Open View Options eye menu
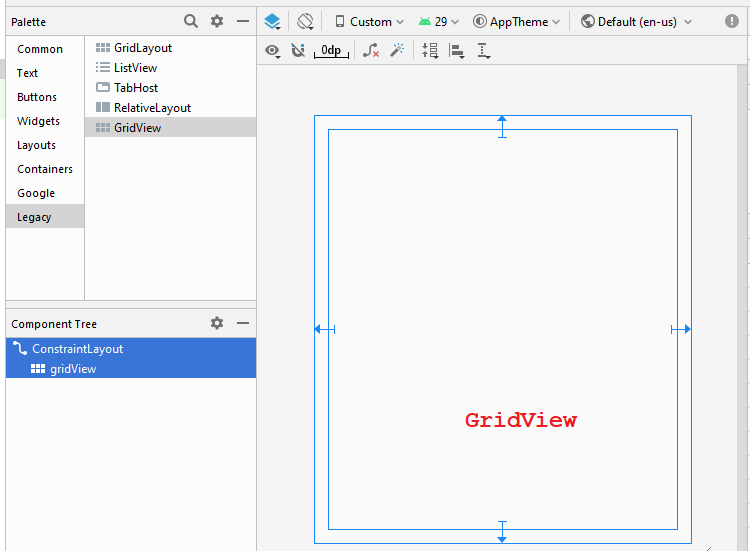The height and width of the screenshot is (551, 750). (273, 51)
